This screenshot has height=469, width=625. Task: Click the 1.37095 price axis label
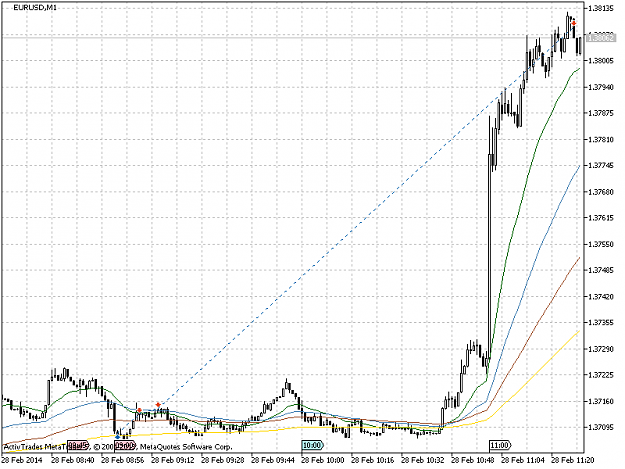(x=601, y=427)
